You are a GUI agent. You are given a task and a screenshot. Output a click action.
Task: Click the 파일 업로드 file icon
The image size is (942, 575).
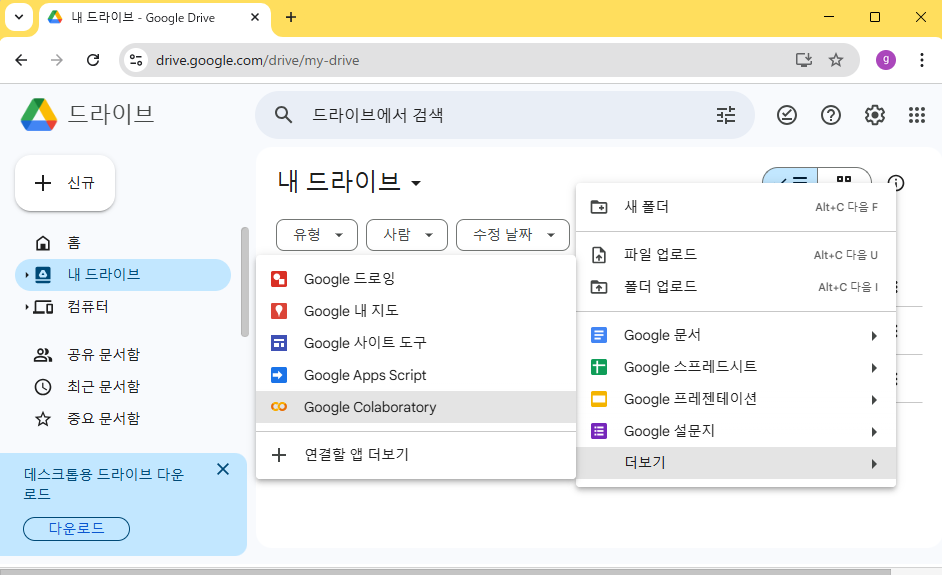click(x=599, y=255)
